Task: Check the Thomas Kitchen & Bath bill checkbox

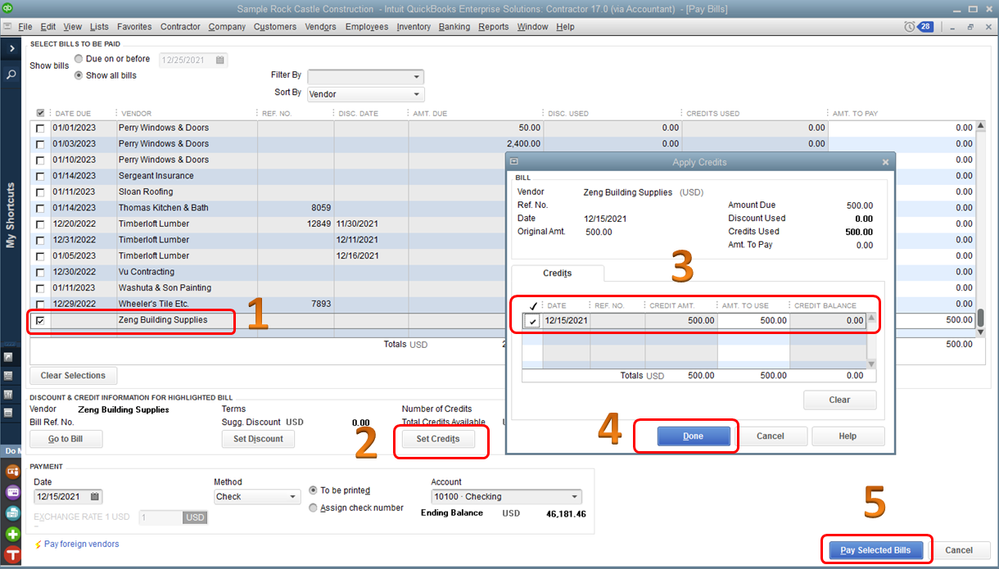Action: (40, 208)
